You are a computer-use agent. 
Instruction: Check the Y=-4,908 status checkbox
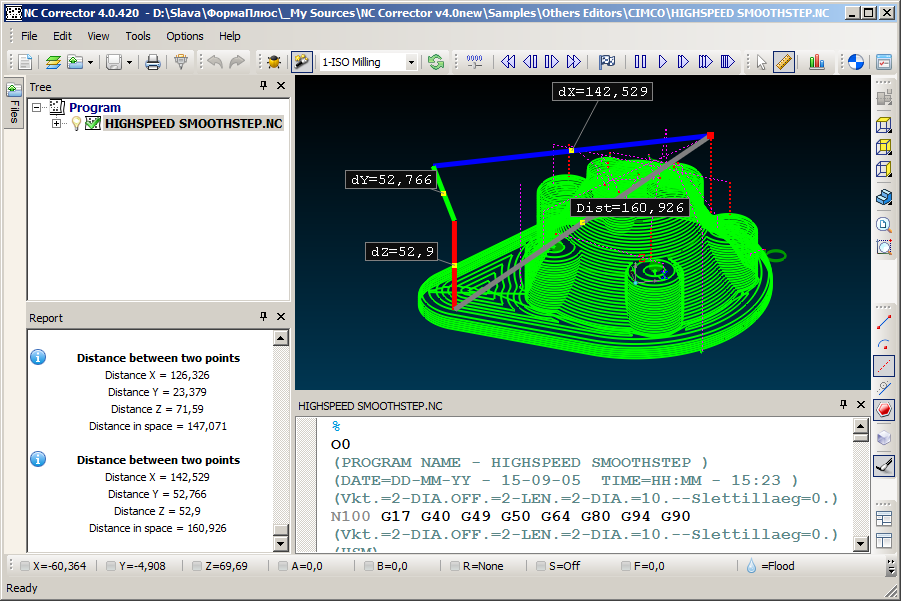click(111, 566)
